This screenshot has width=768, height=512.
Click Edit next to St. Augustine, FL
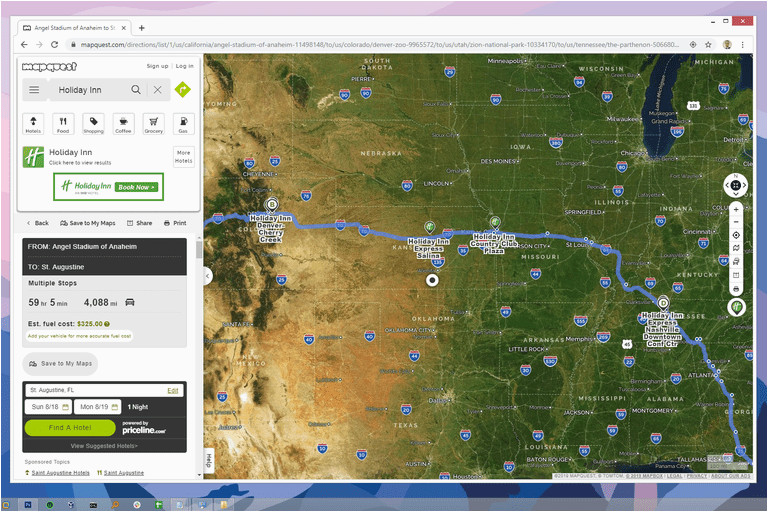click(172, 390)
